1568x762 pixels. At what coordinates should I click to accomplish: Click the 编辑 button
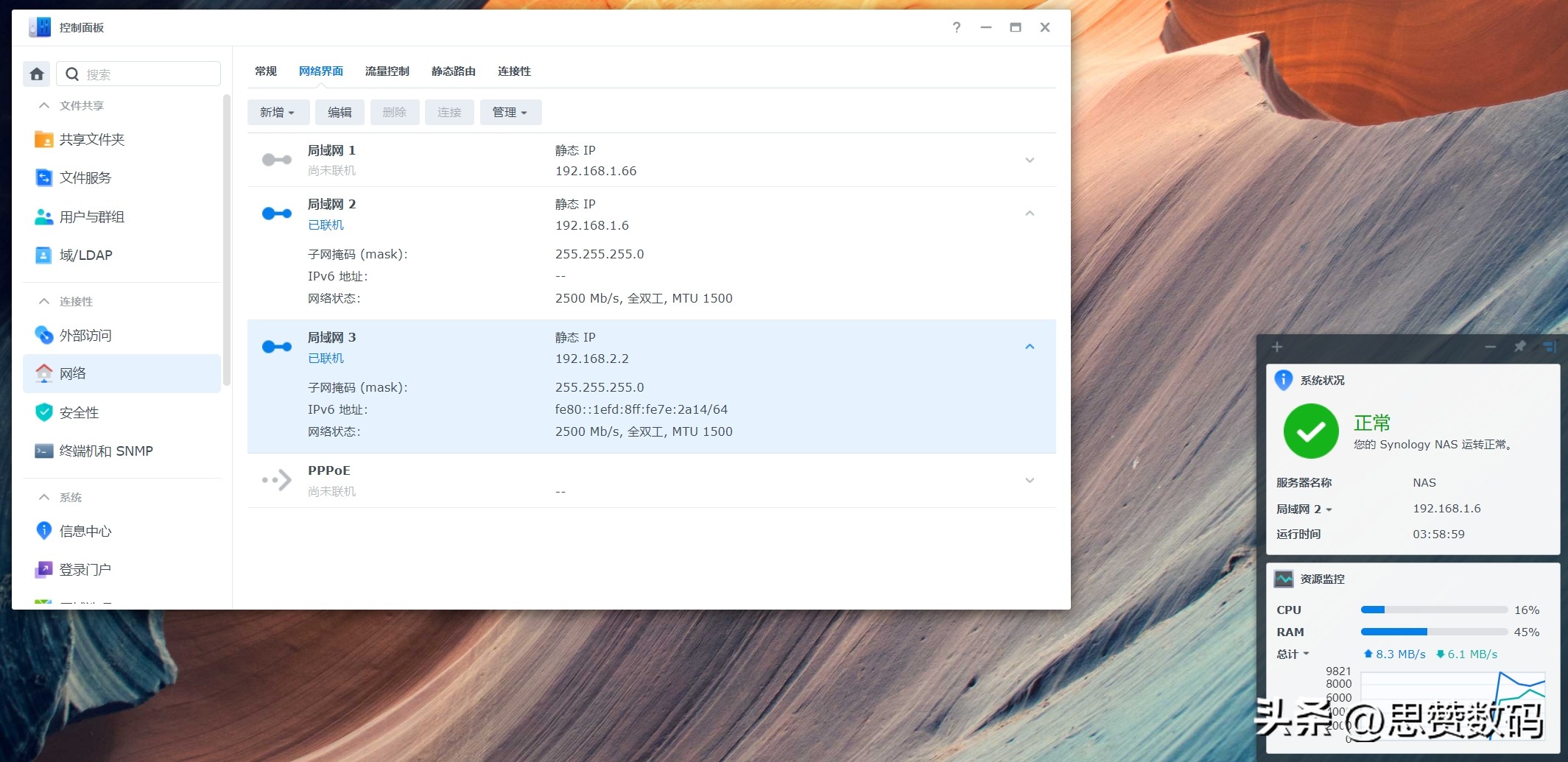click(x=340, y=113)
